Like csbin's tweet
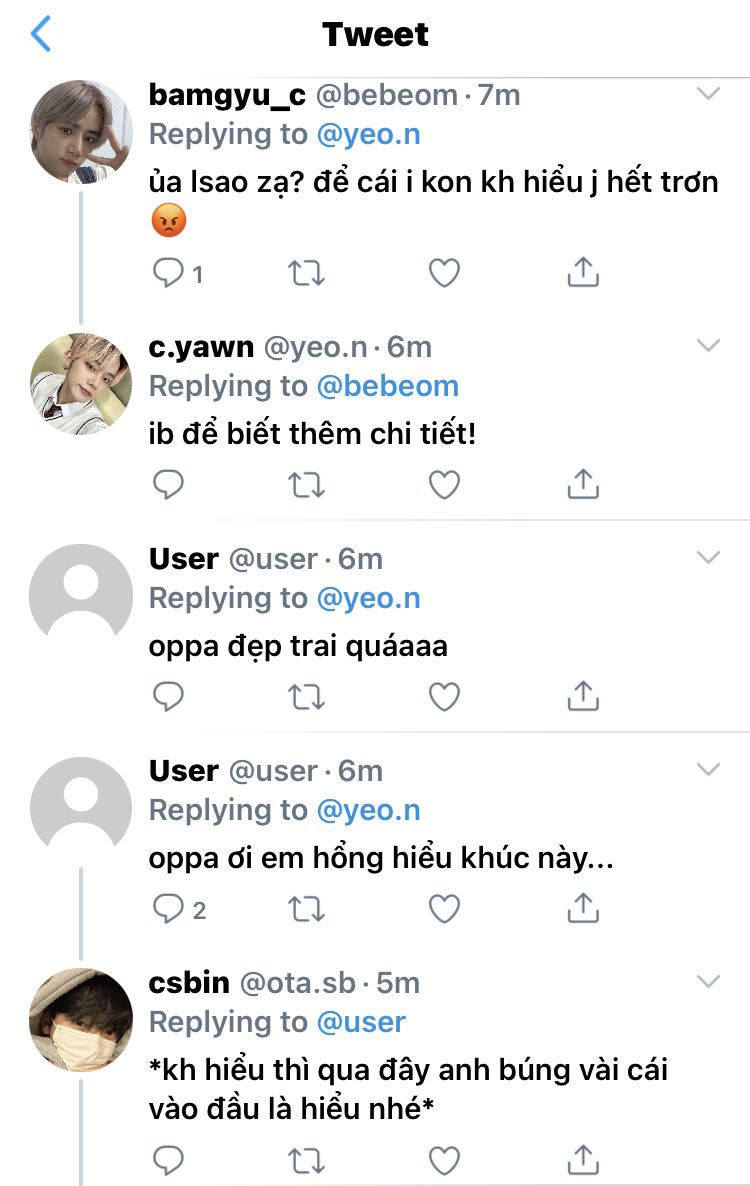Screen dimensions: 750x1186 click(x=444, y=1159)
